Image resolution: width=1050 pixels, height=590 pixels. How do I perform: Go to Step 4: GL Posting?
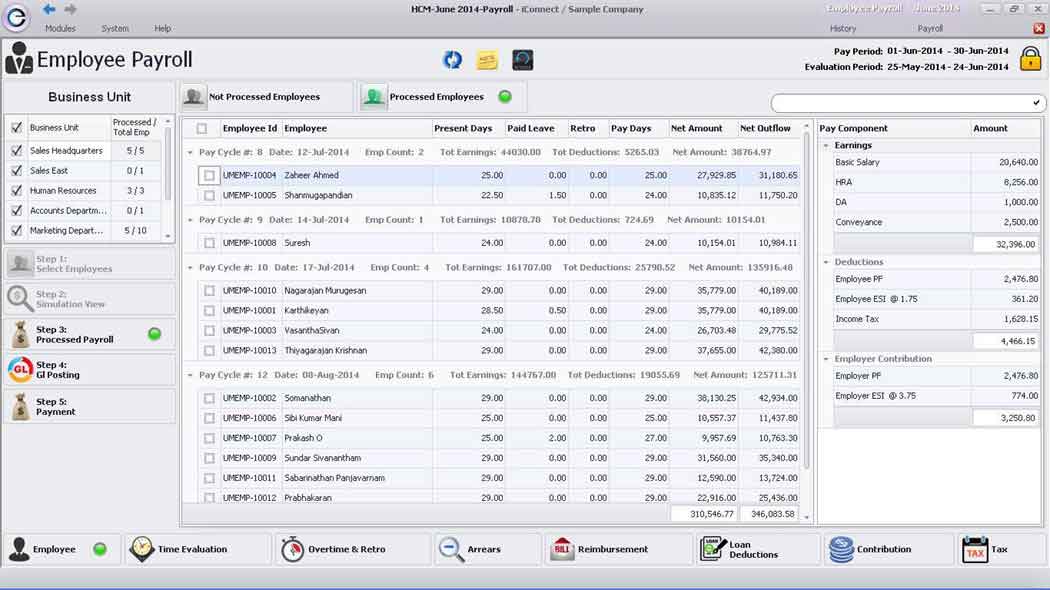coord(89,370)
